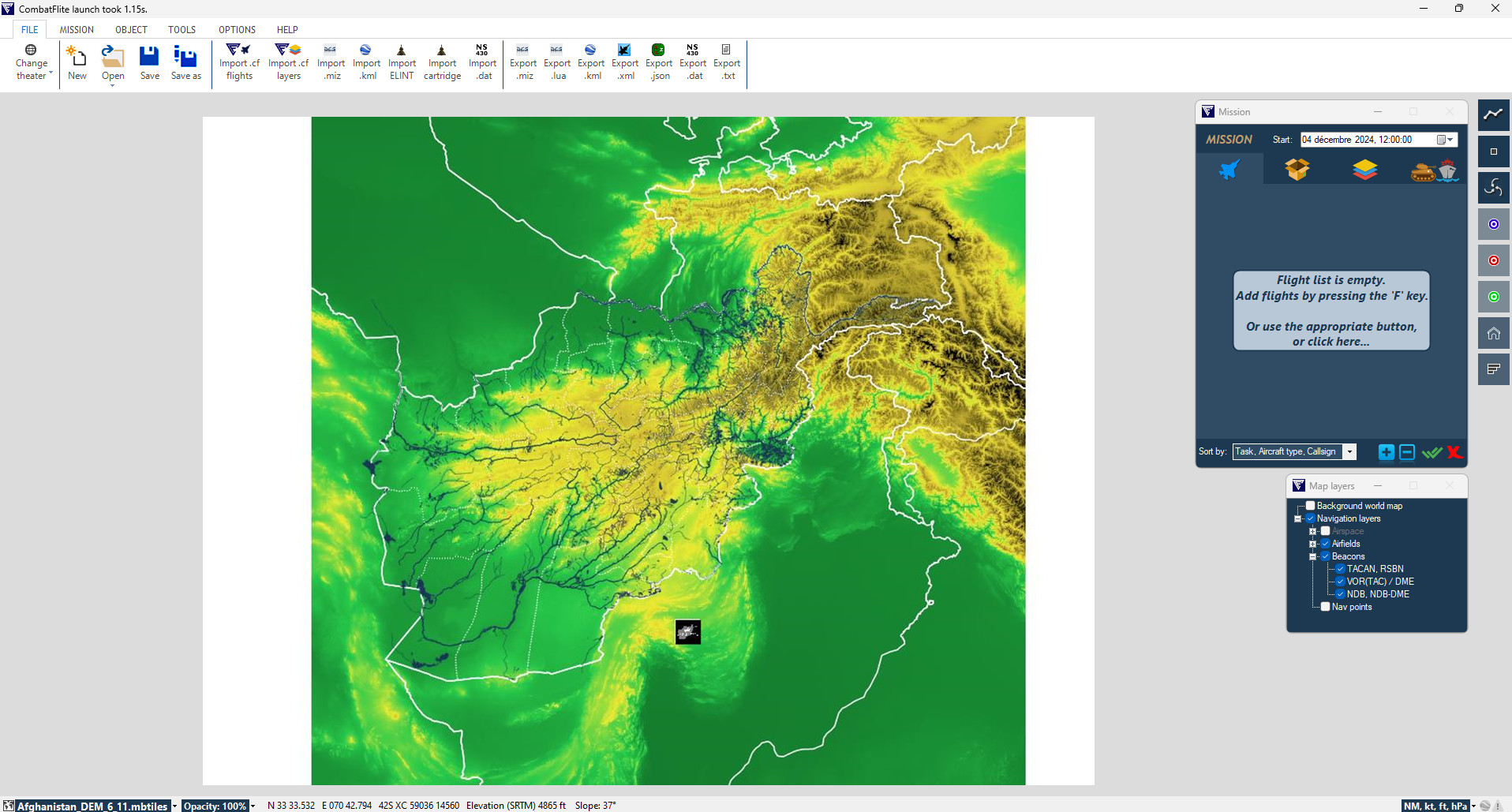The image size is (1512, 812).
Task: Click the flight ruler icon in right sidebar
Action: coord(1493,114)
